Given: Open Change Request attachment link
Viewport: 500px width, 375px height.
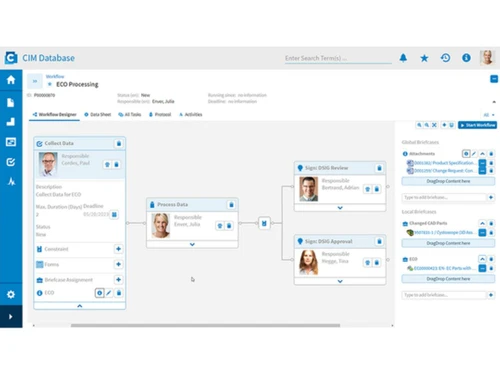Looking at the screenshot, I should 444,171.
